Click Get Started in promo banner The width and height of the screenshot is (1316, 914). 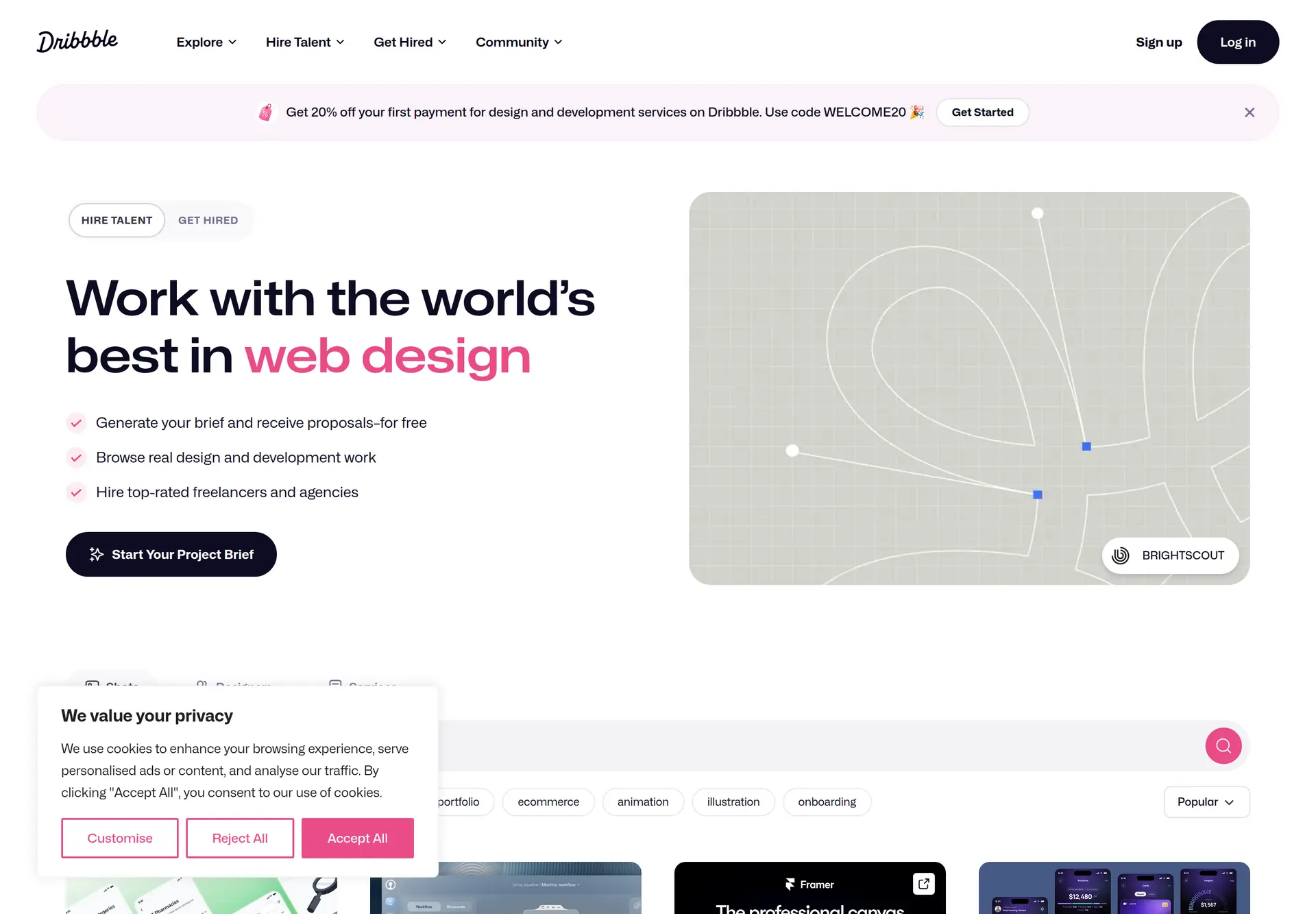click(982, 112)
